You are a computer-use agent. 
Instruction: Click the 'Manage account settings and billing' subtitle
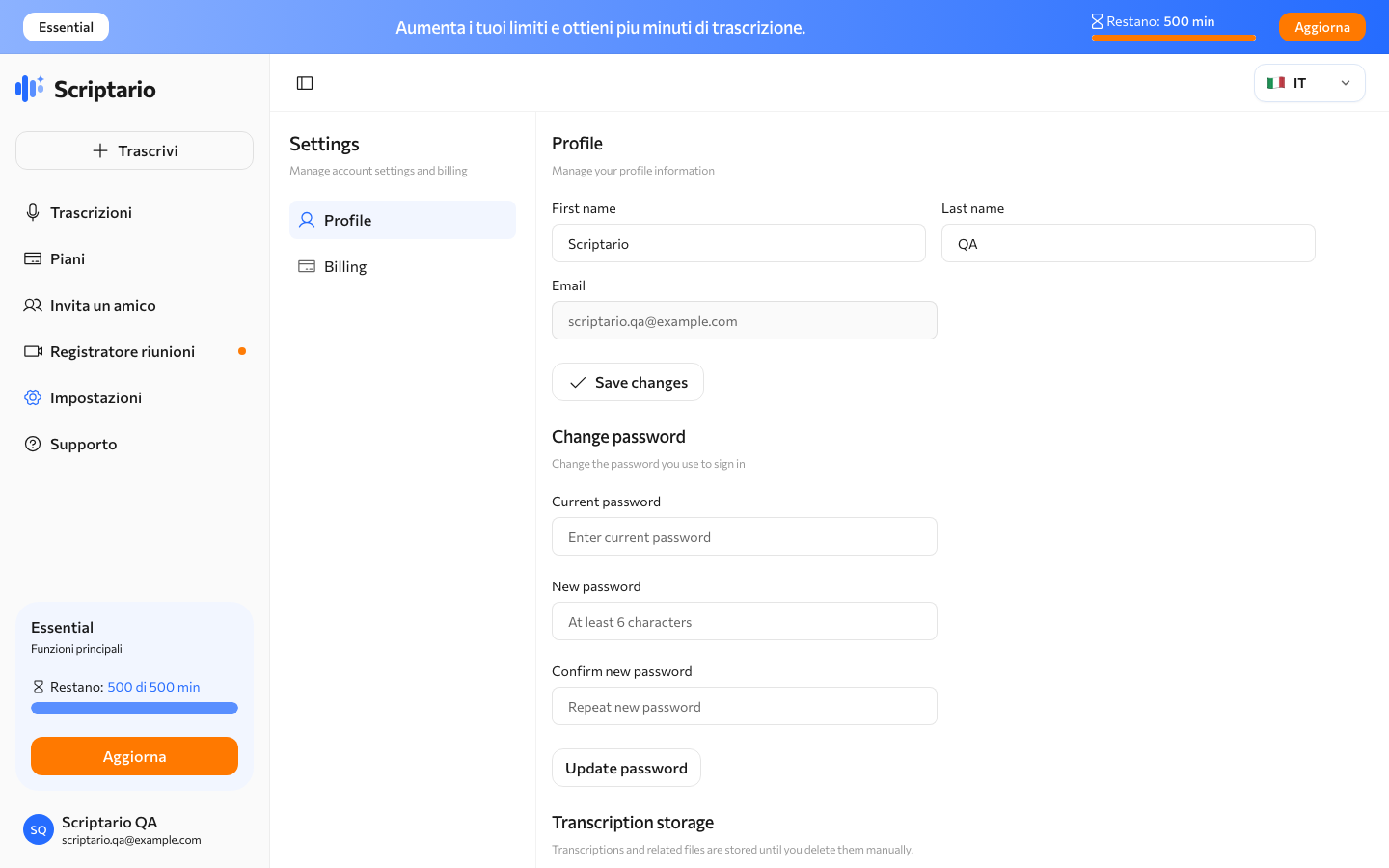pyautogui.click(x=378, y=171)
